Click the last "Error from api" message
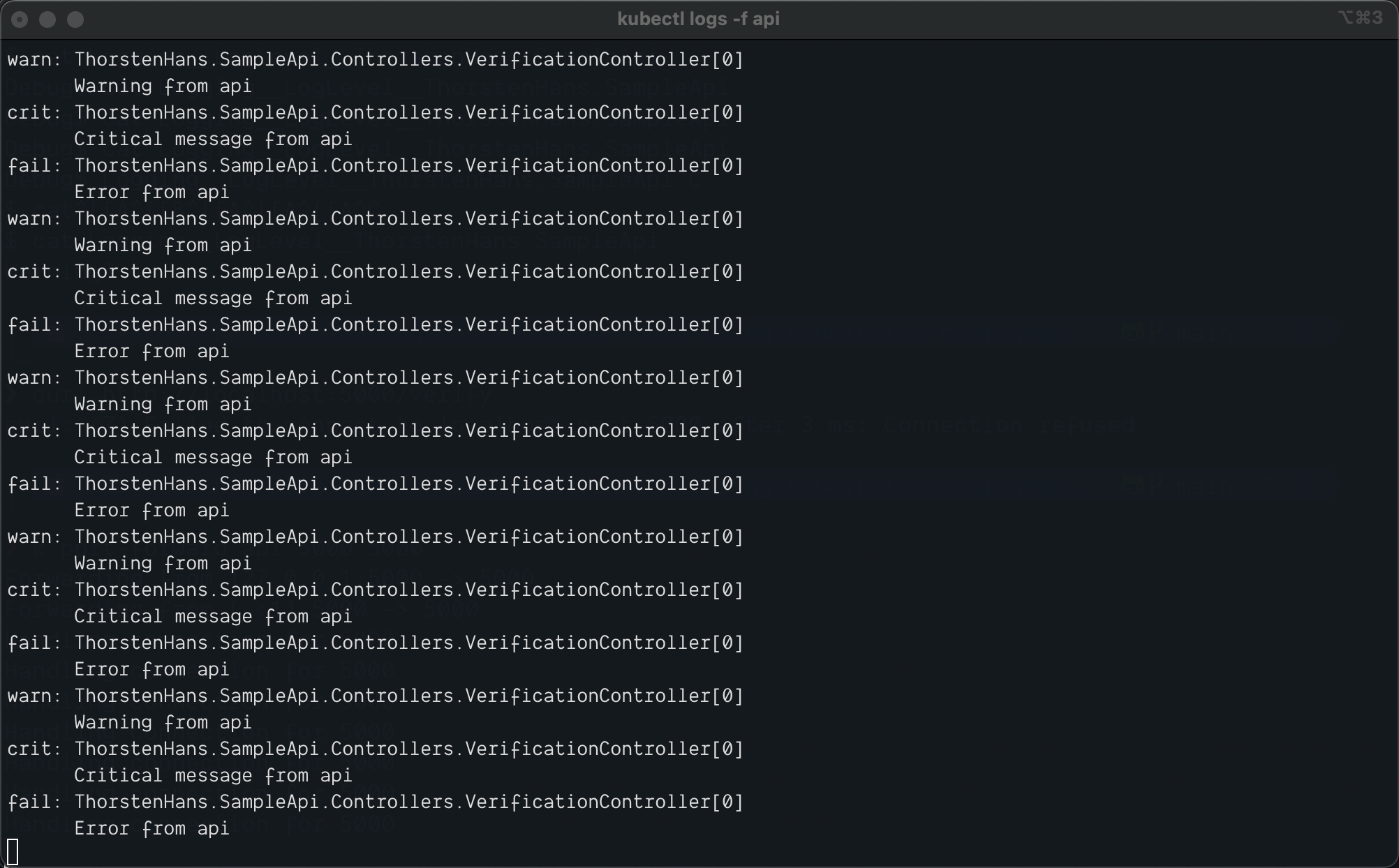Screen dimensions: 1399x868 151,829
